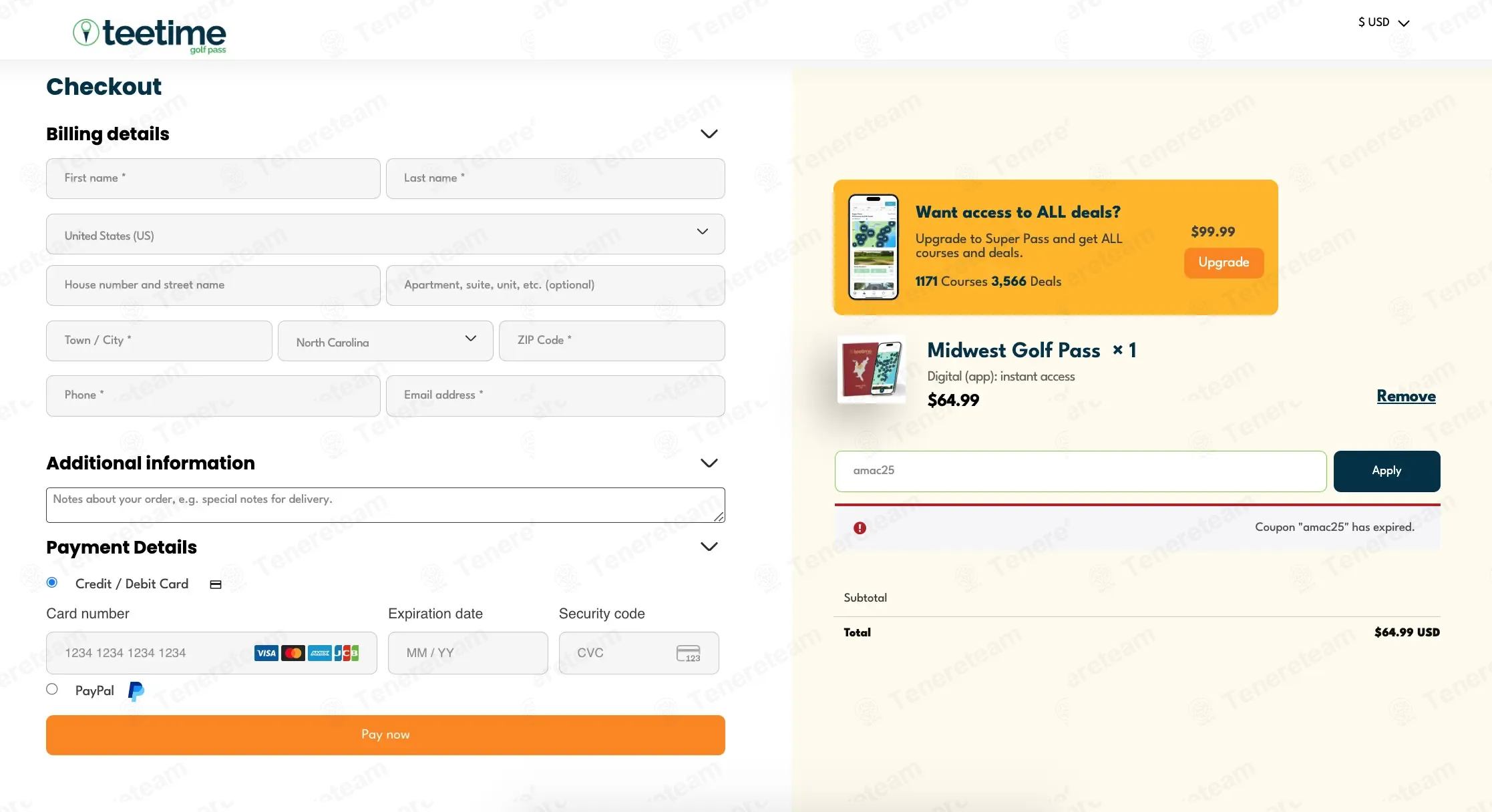Image resolution: width=1492 pixels, height=812 pixels.
Task: Click the $99.99 Super Pass price
Action: click(1213, 232)
